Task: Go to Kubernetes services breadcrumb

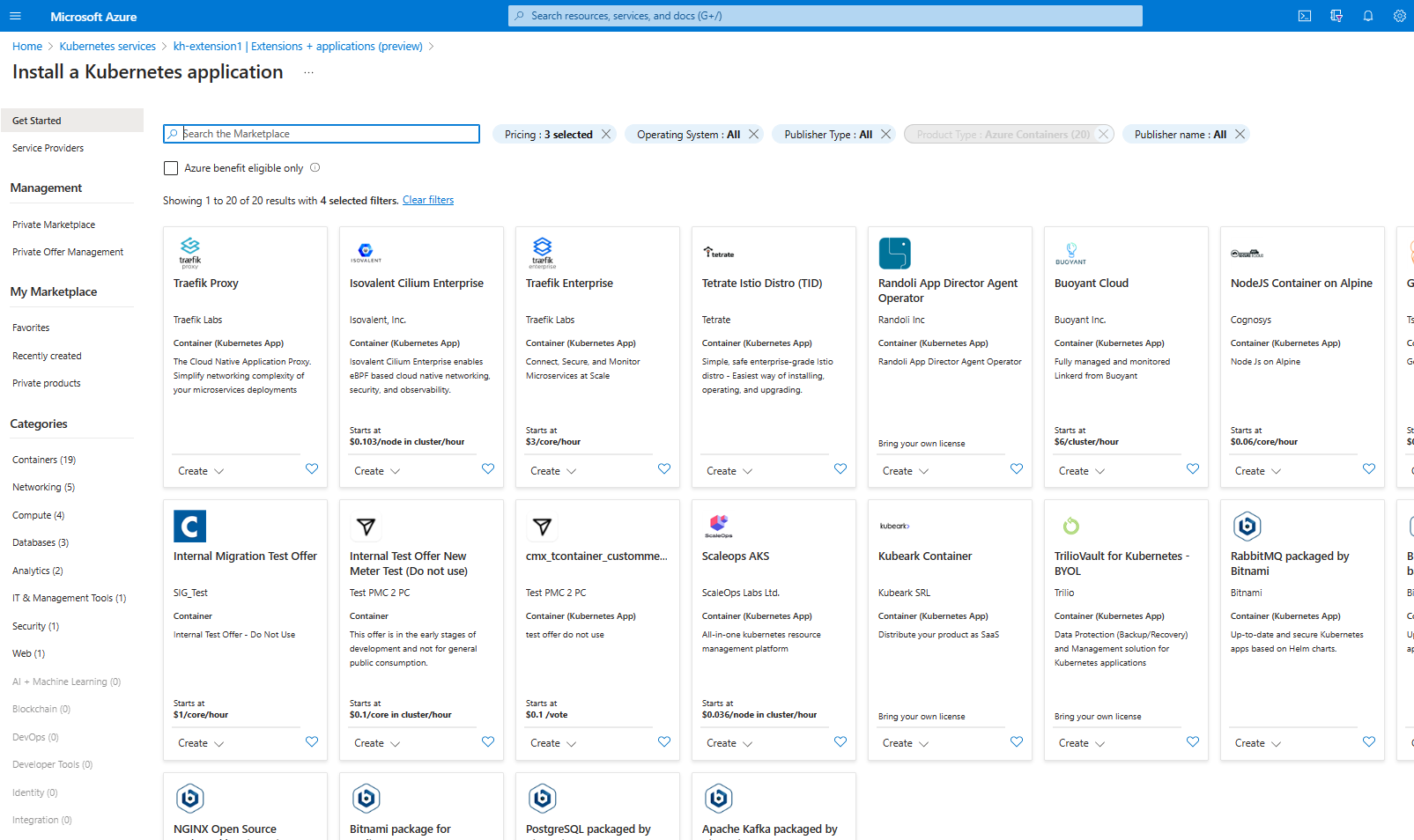Action: tap(107, 46)
